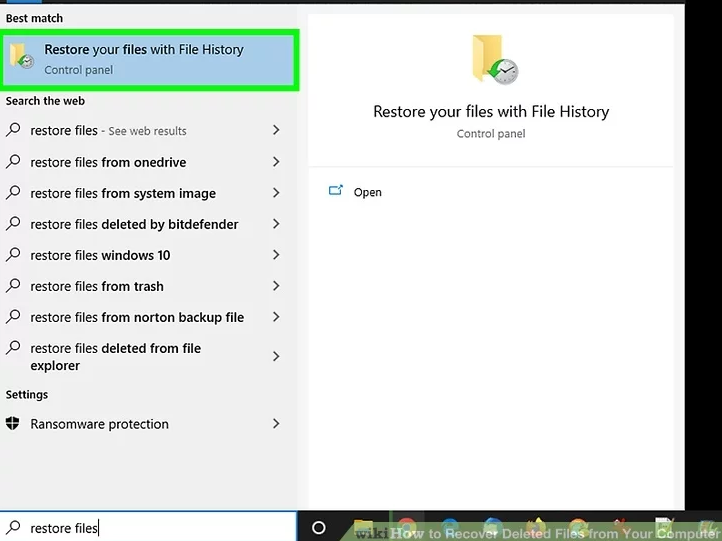Click search icon beside 'restore files windows 10'

click(13, 255)
